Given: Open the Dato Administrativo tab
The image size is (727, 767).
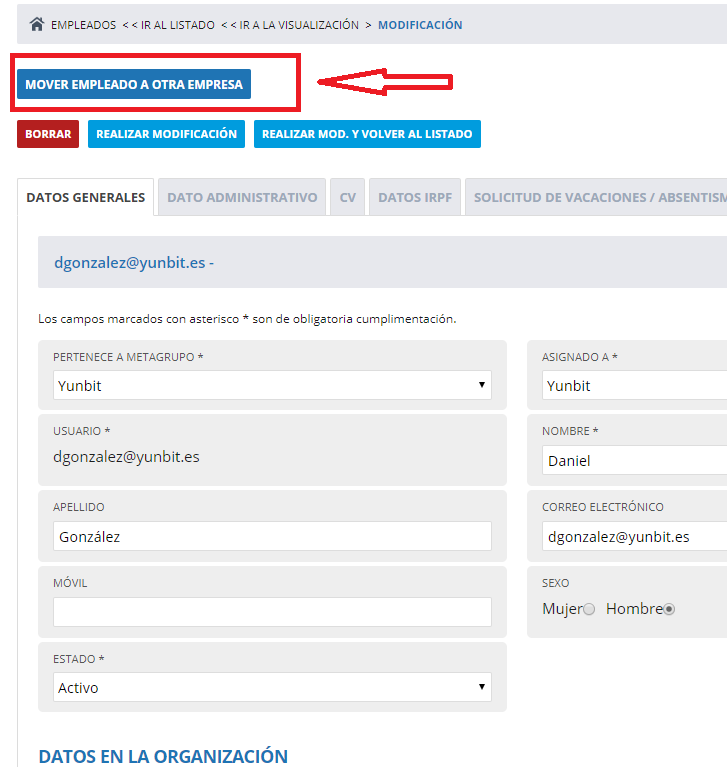Looking at the screenshot, I should (242, 198).
